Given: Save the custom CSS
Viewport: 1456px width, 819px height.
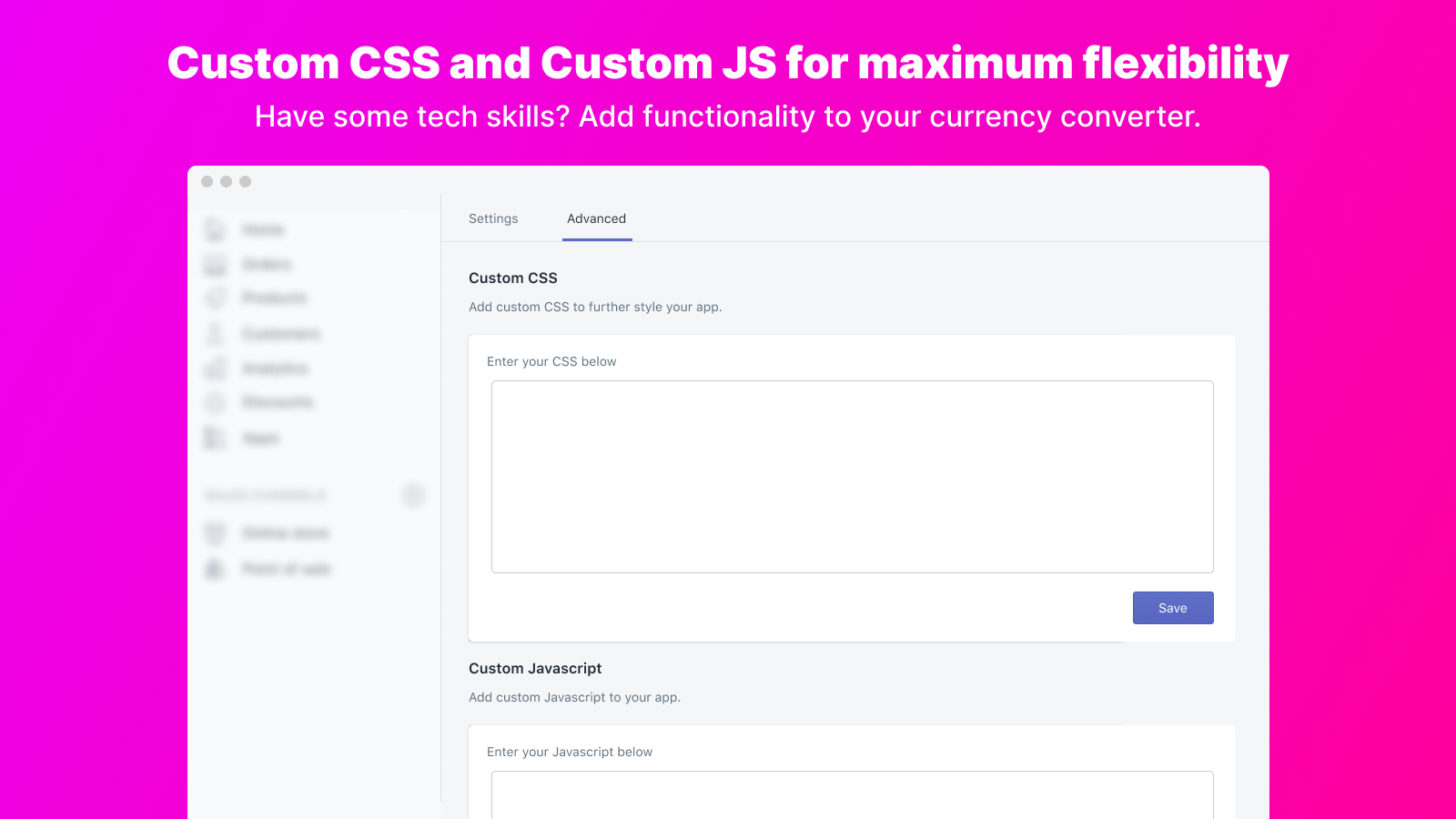Looking at the screenshot, I should [x=1172, y=608].
